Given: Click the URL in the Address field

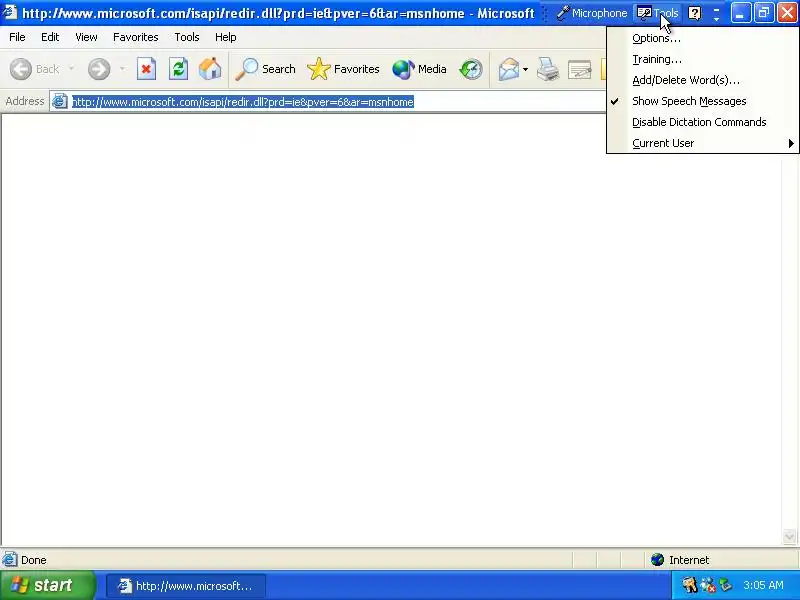Looking at the screenshot, I should [243, 102].
